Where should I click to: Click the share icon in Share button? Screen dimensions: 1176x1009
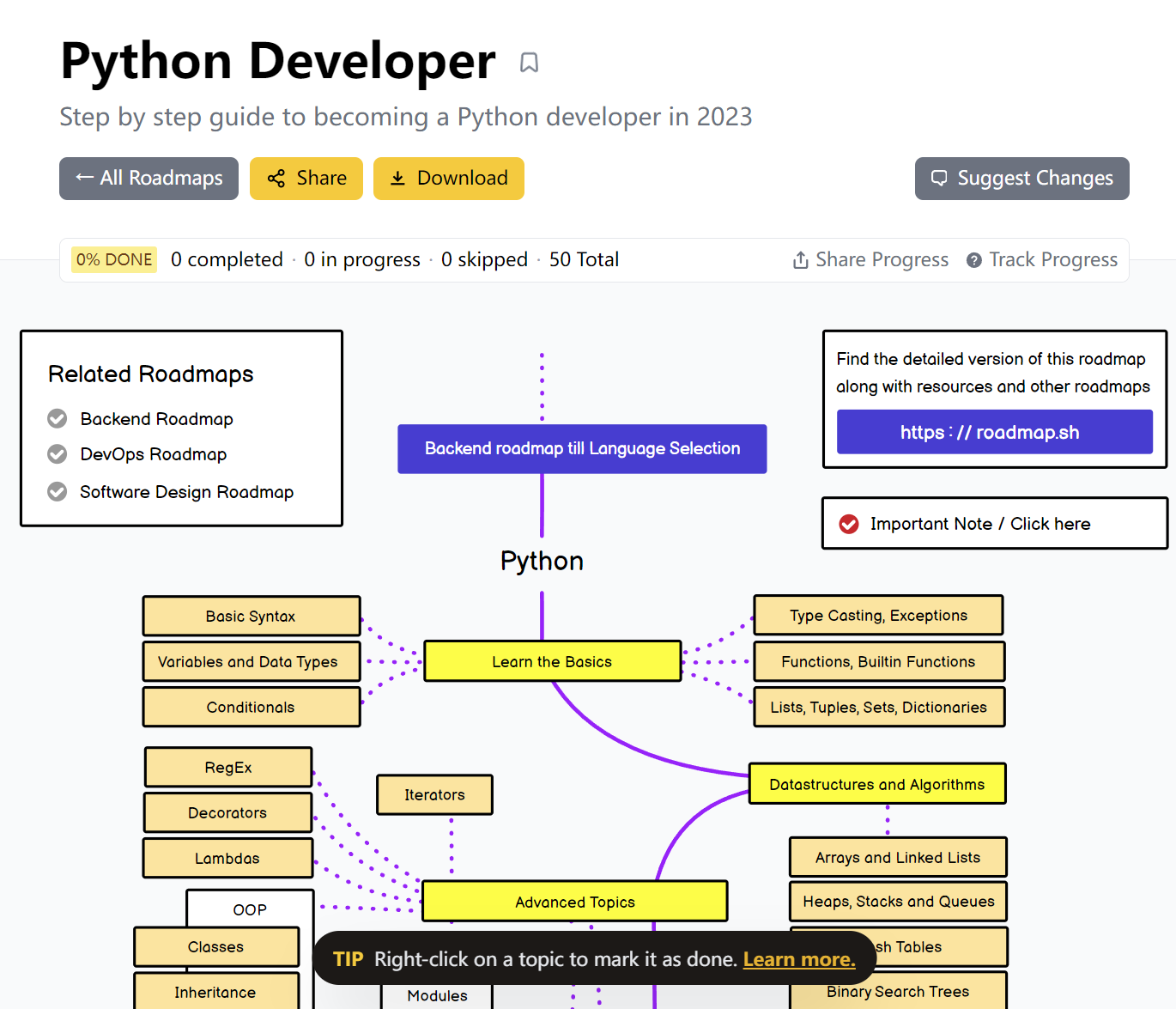tap(276, 179)
